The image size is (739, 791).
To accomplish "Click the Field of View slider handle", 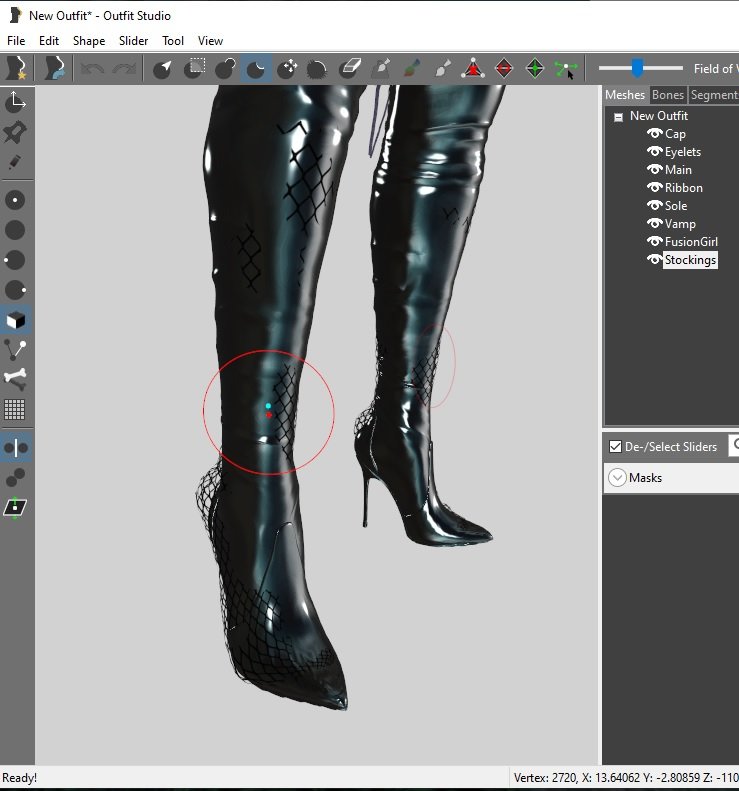I will 636,68.
